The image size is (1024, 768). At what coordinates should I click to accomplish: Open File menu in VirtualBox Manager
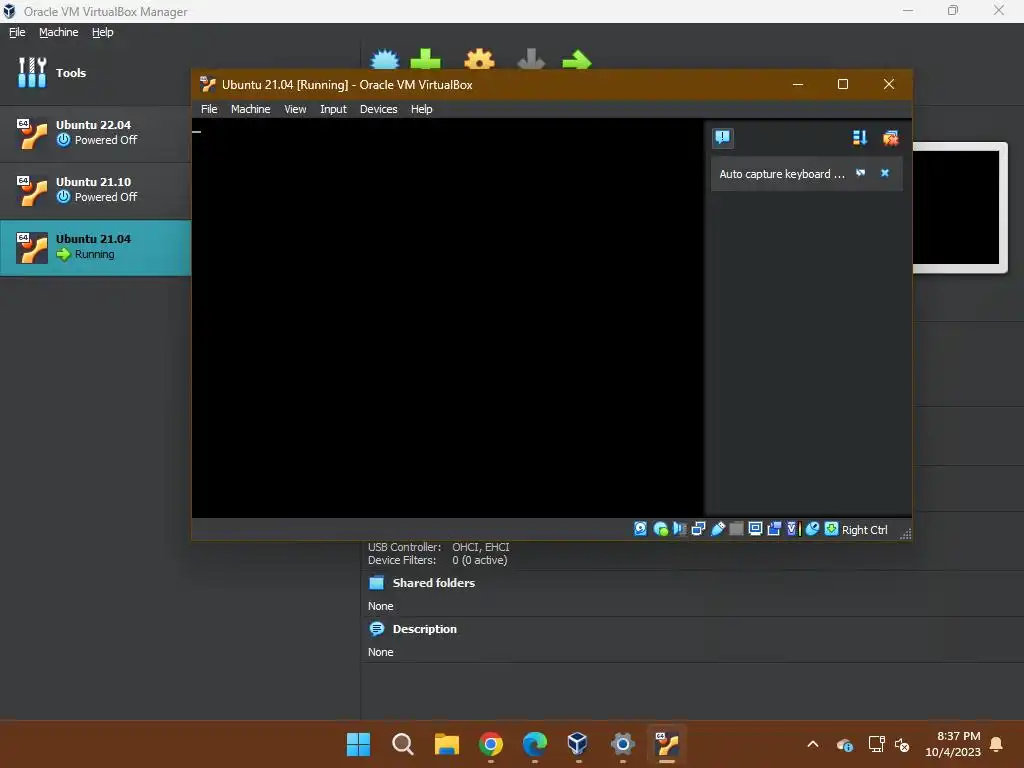(17, 32)
